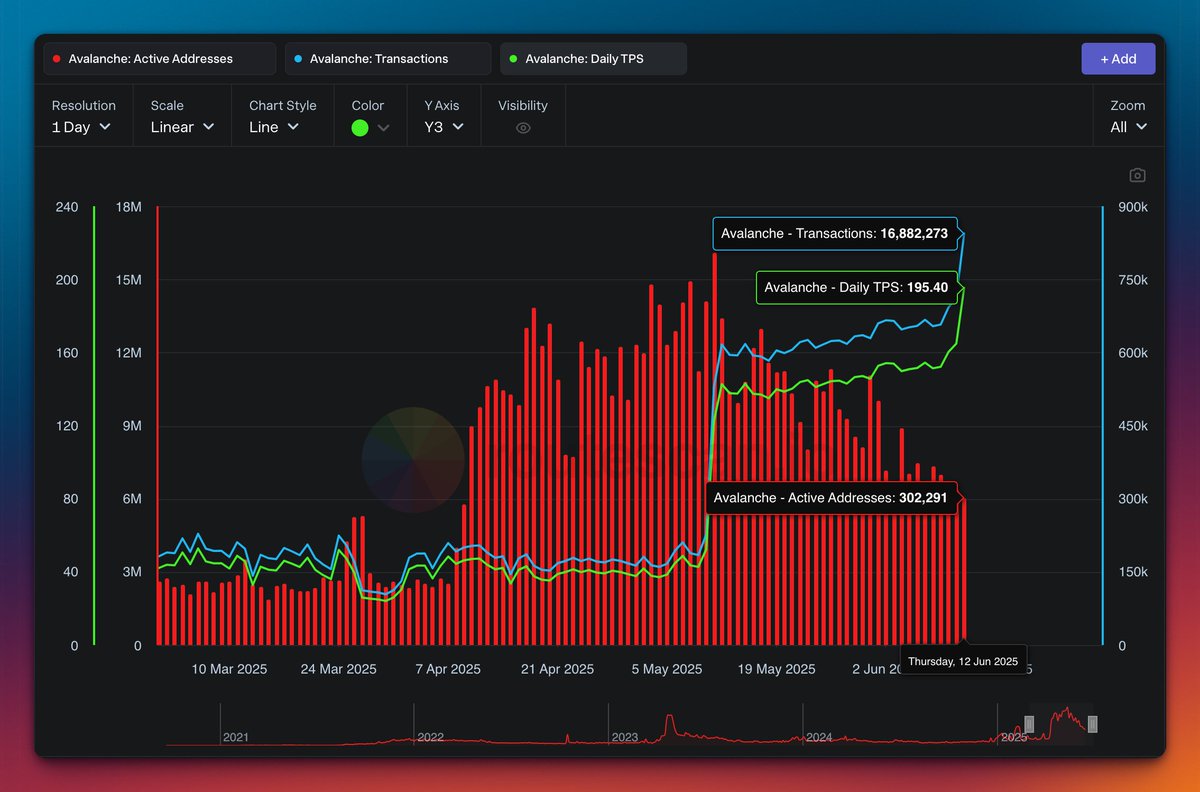Open the Y Axis Y3 dropdown
The width and height of the screenshot is (1200, 792).
444,127
